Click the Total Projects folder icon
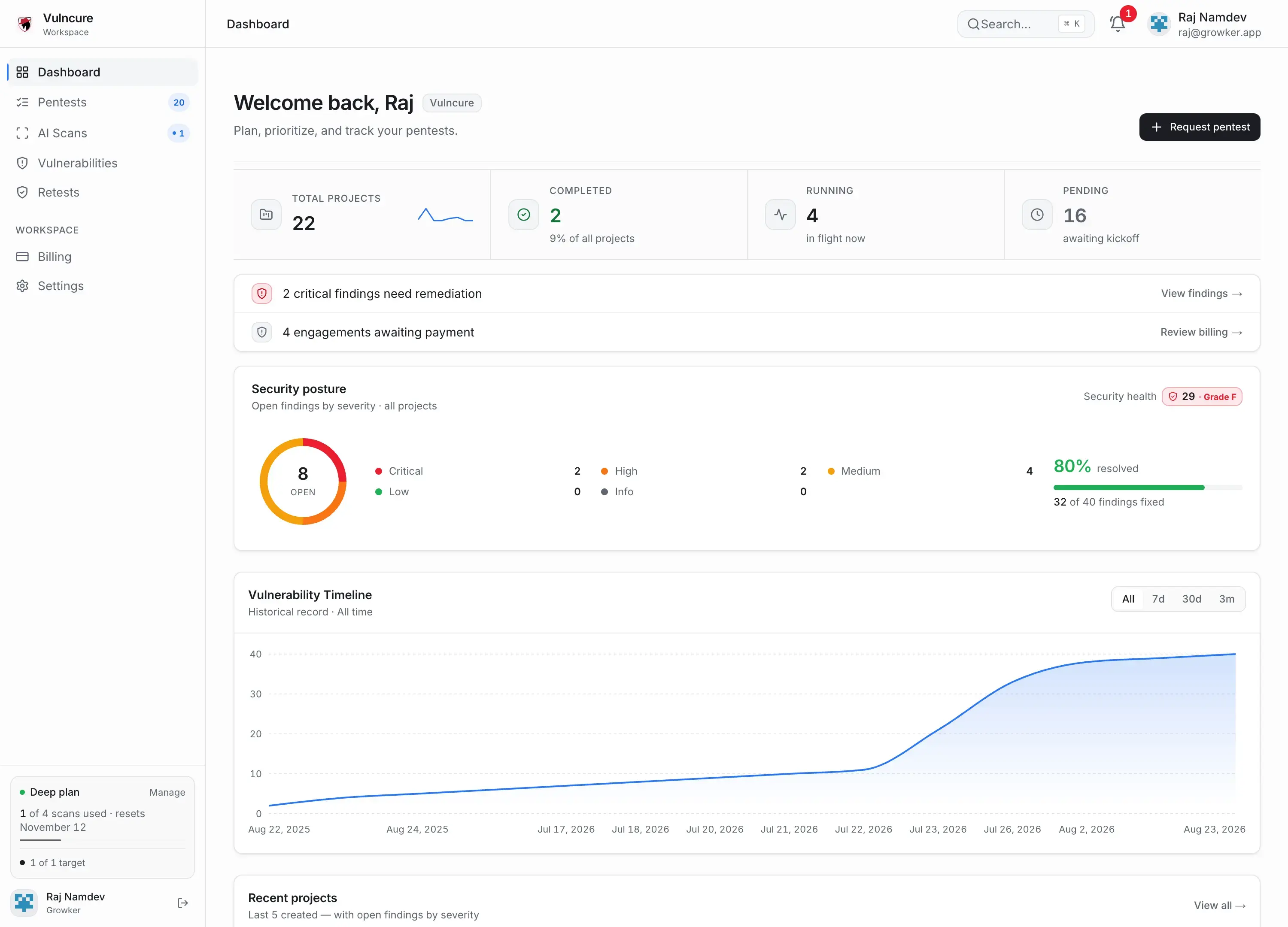Image resolution: width=1288 pixels, height=927 pixels. pos(266,215)
